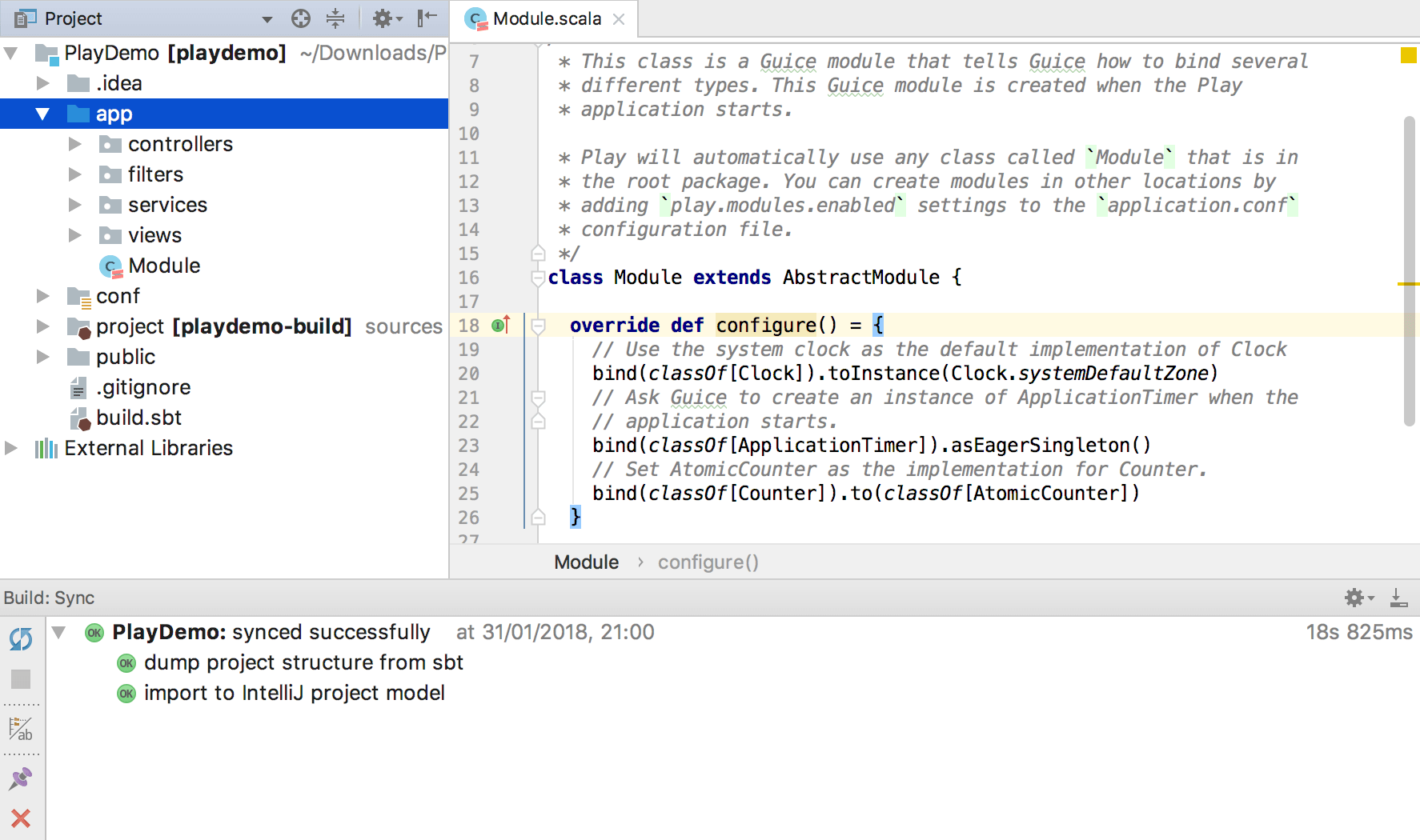Expand the .idea folder
The width and height of the screenshot is (1420, 840).
(x=43, y=83)
